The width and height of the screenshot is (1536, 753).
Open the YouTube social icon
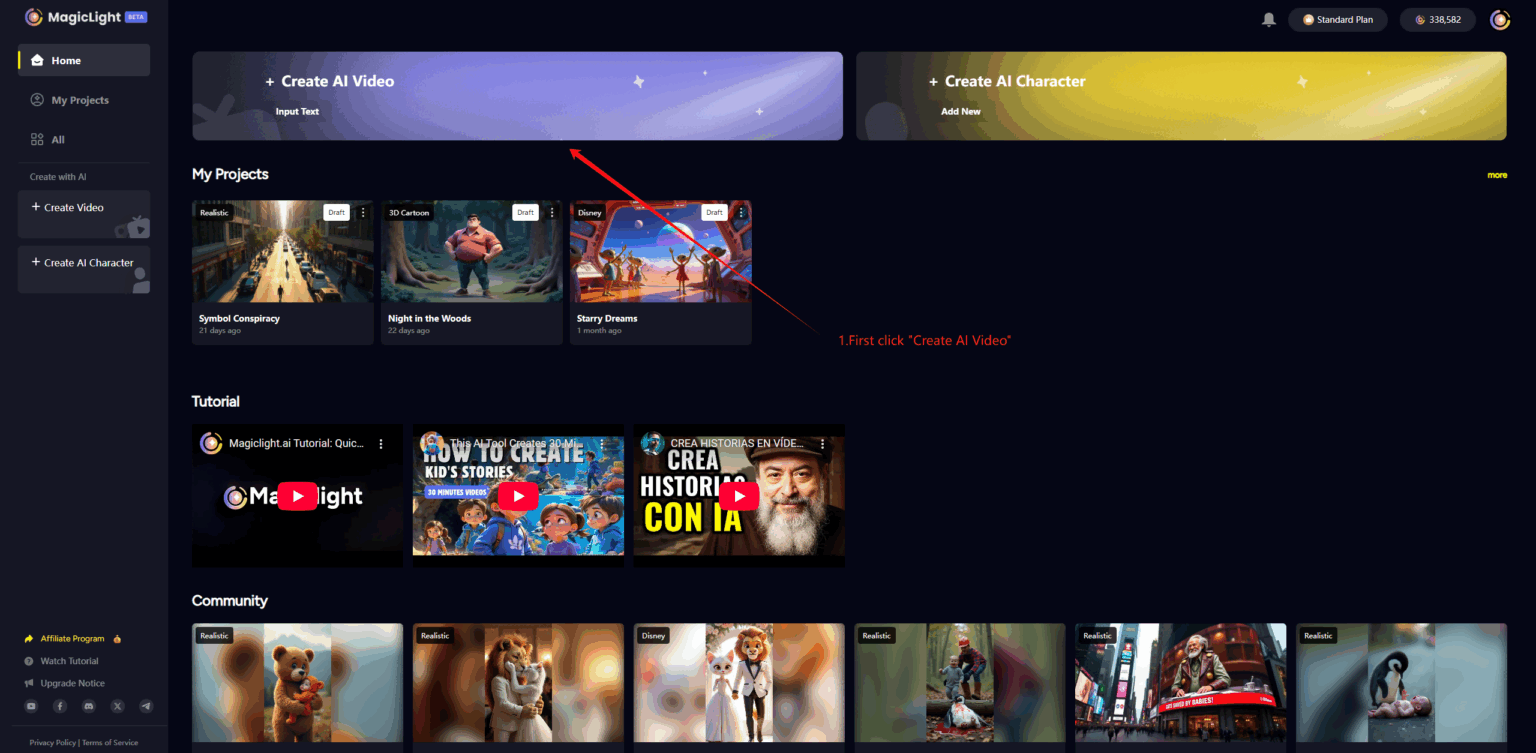[31, 705]
